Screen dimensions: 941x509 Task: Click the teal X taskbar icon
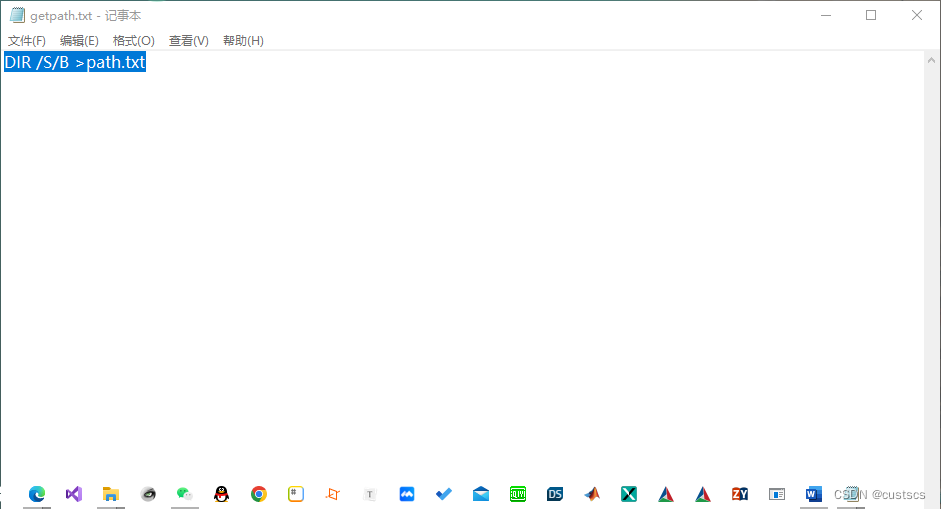pyautogui.click(x=629, y=494)
